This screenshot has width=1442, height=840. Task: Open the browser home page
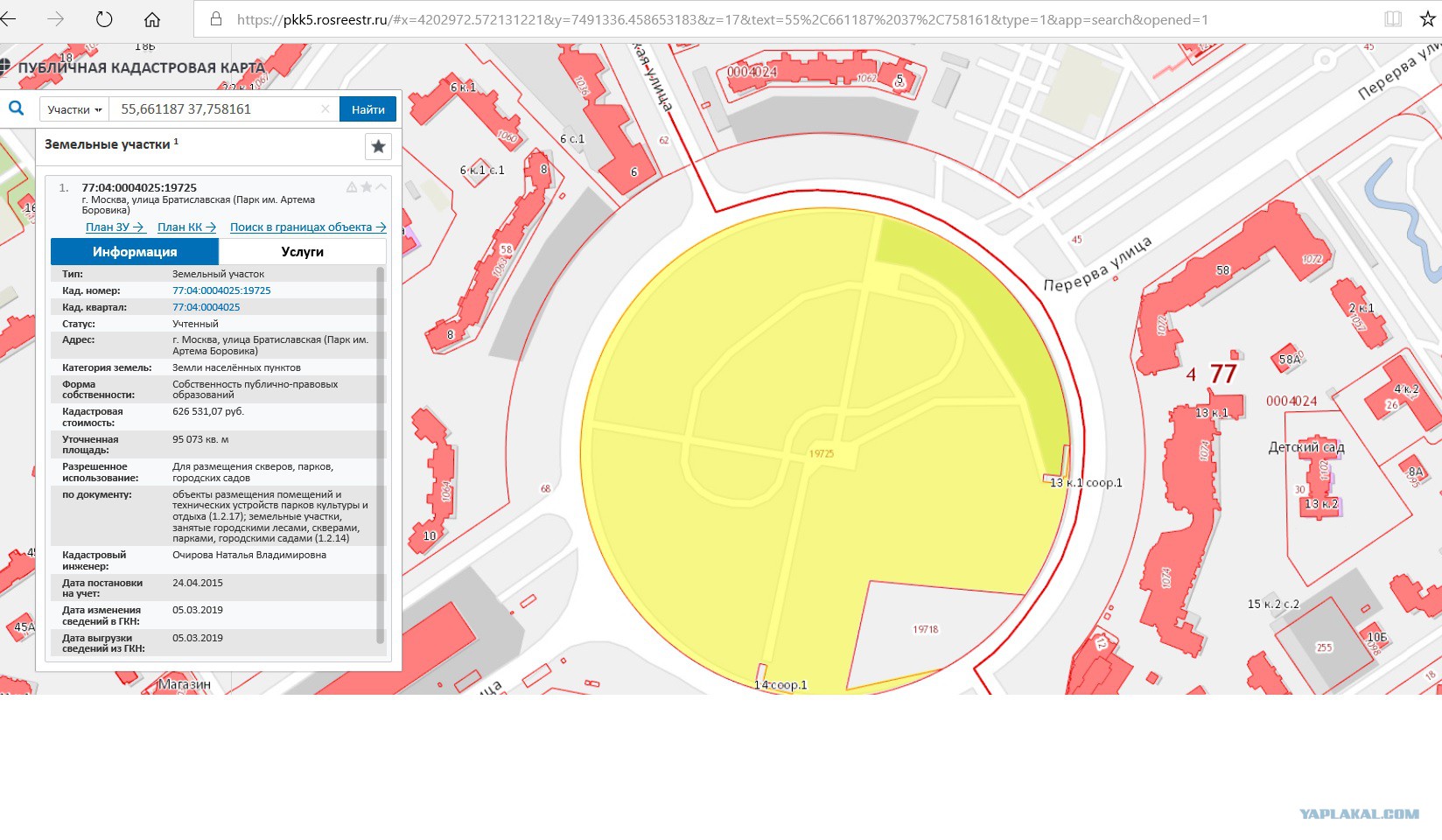(152, 18)
